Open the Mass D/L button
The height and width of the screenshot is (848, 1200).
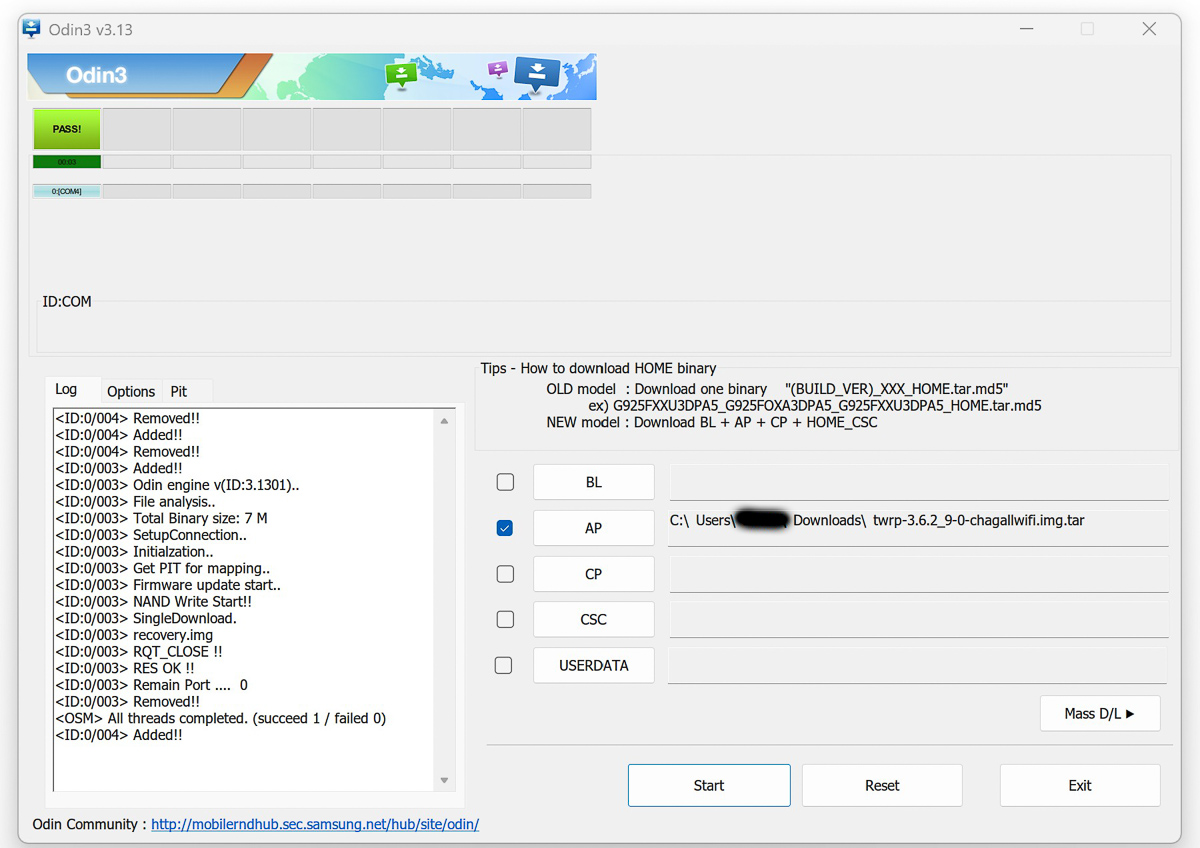pos(1100,714)
